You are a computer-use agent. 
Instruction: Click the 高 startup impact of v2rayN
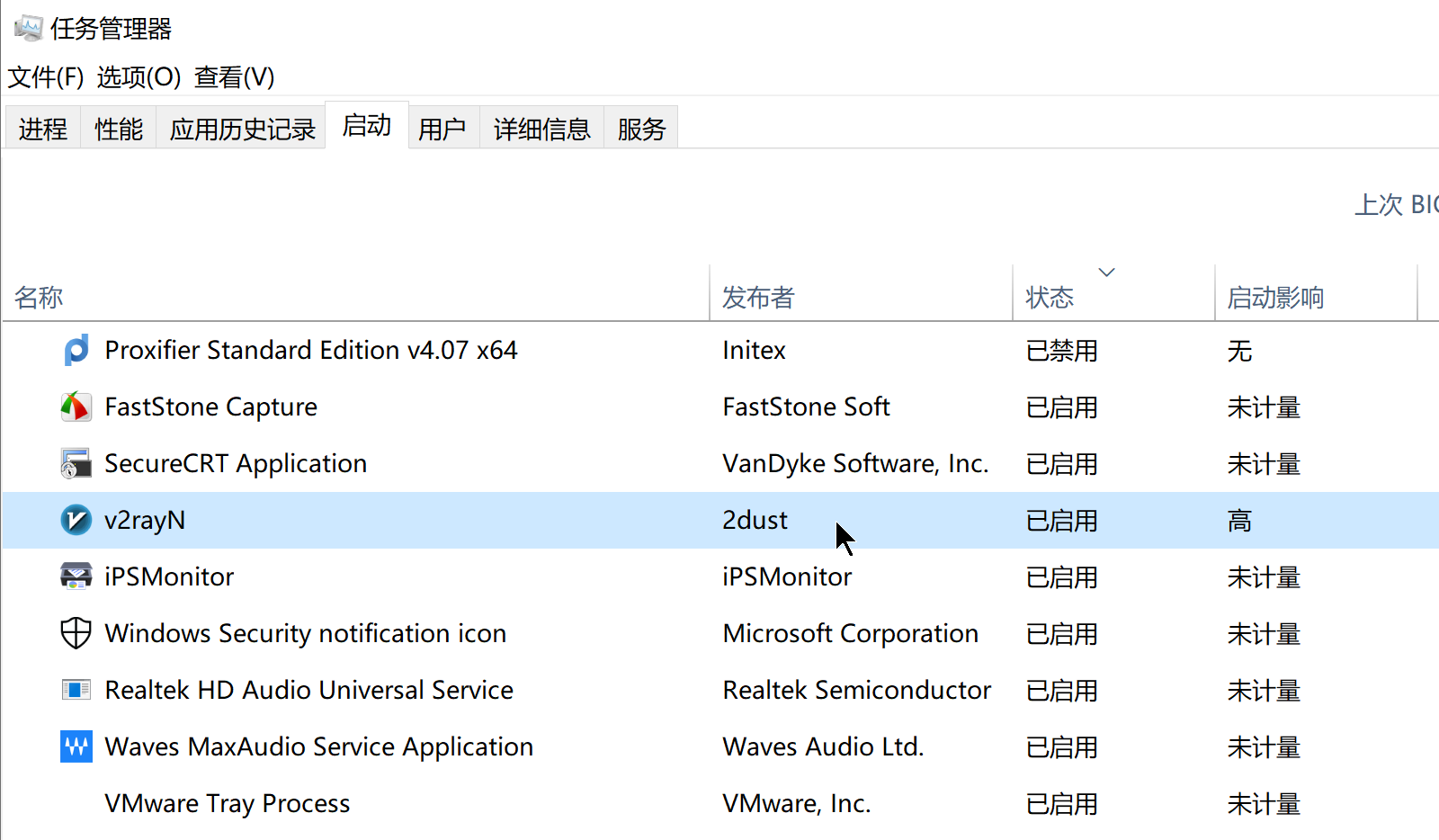tap(1240, 521)
